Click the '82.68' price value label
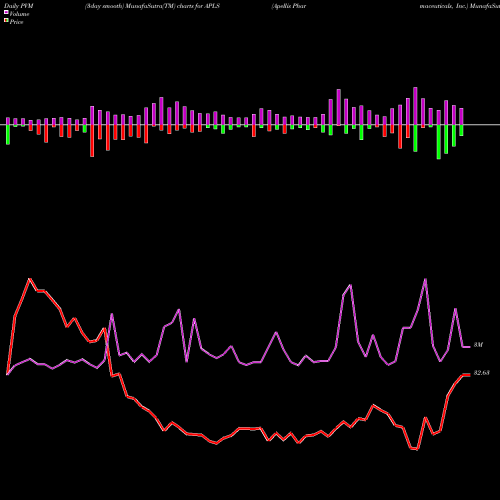This screenshot has height=500, width=500. point(482,373)
